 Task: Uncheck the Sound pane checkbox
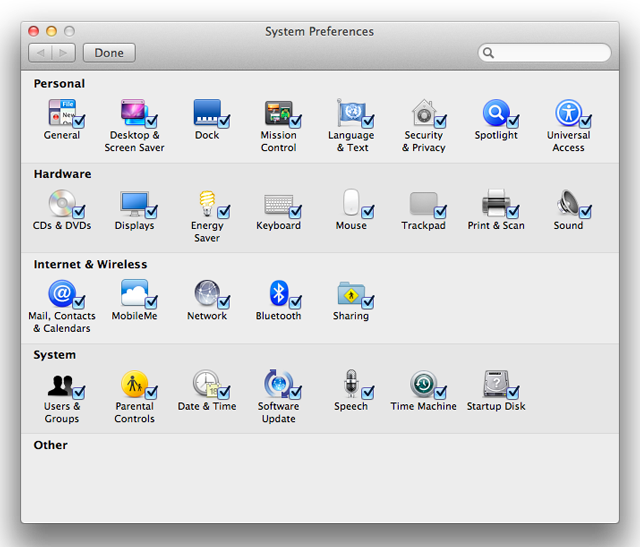(x=585, y=211)
